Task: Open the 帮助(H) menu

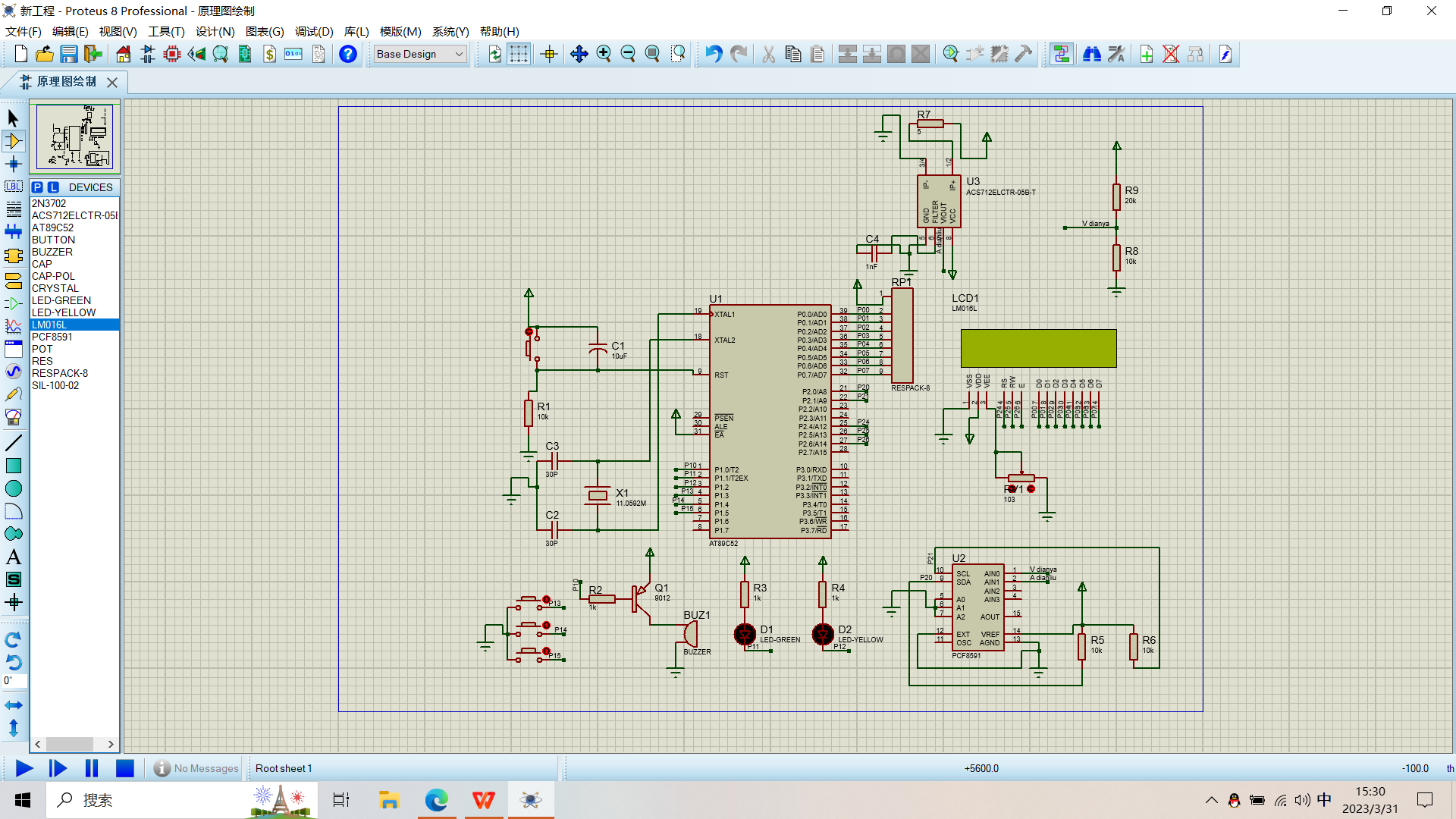Action: pyautogui.click(x=500, y=31)
